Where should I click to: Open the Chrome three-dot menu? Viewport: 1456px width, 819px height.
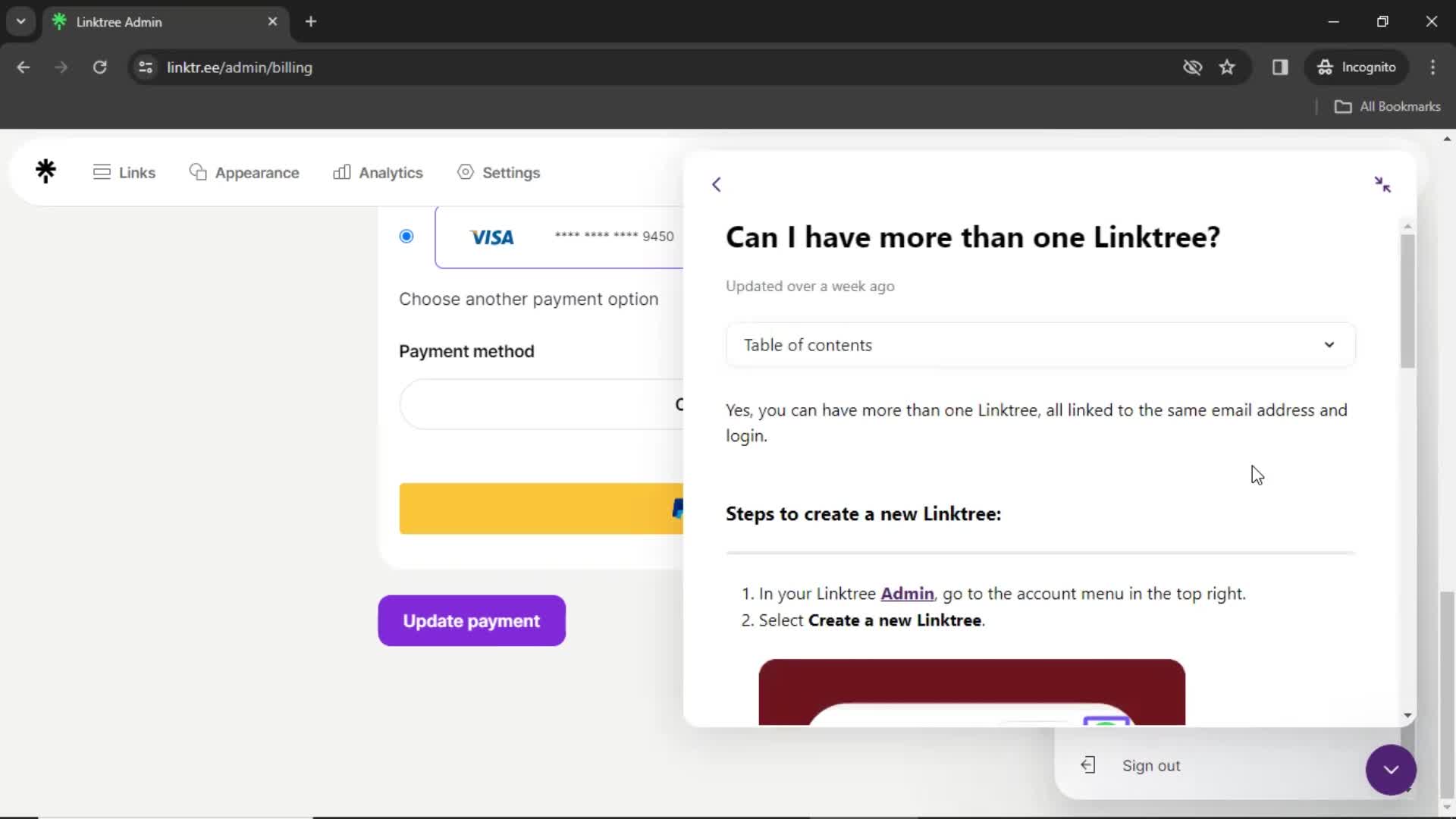1432,67
